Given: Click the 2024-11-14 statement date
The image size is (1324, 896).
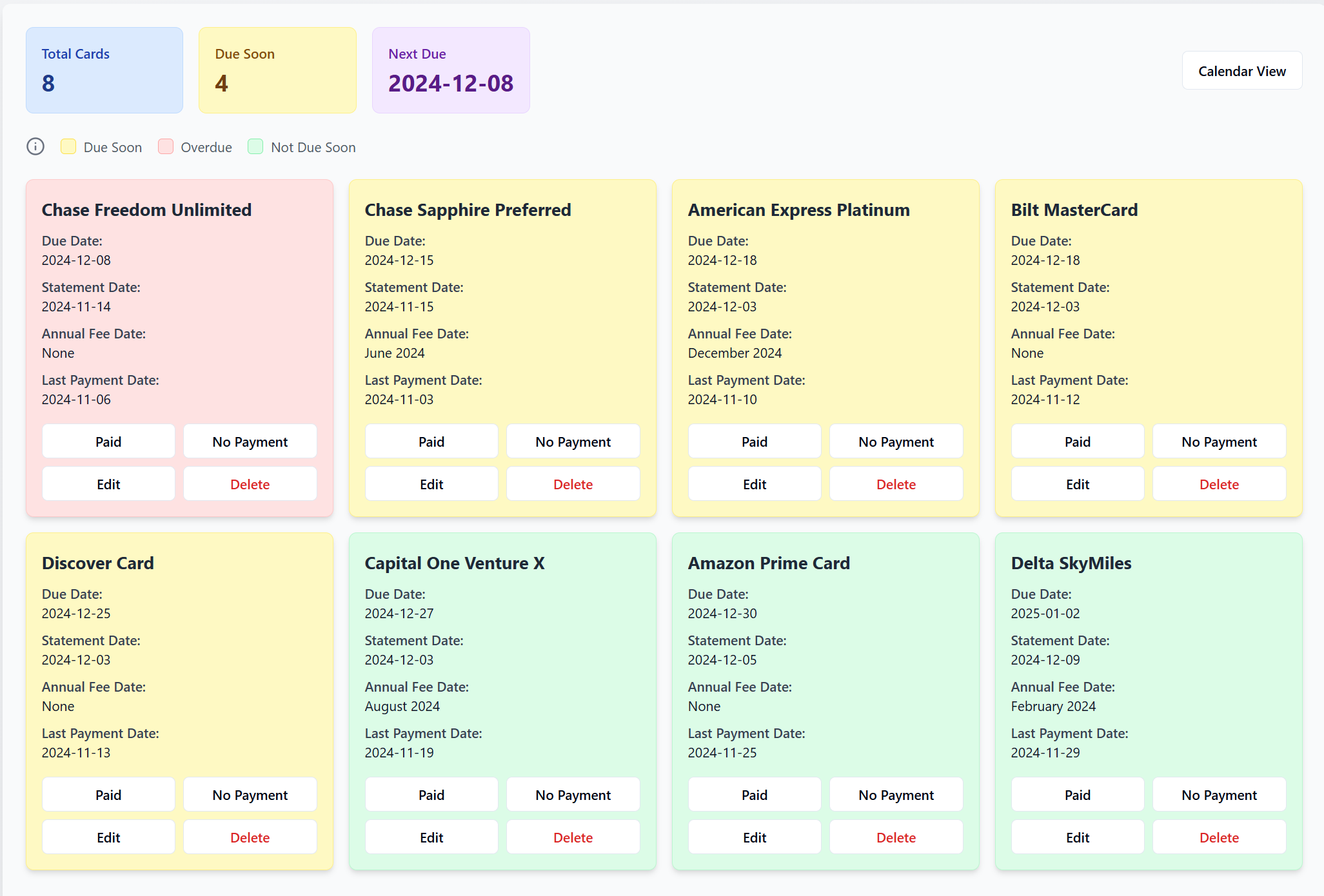Looking at the screenshot, I should pyautogui.click(x=76, y=307).
